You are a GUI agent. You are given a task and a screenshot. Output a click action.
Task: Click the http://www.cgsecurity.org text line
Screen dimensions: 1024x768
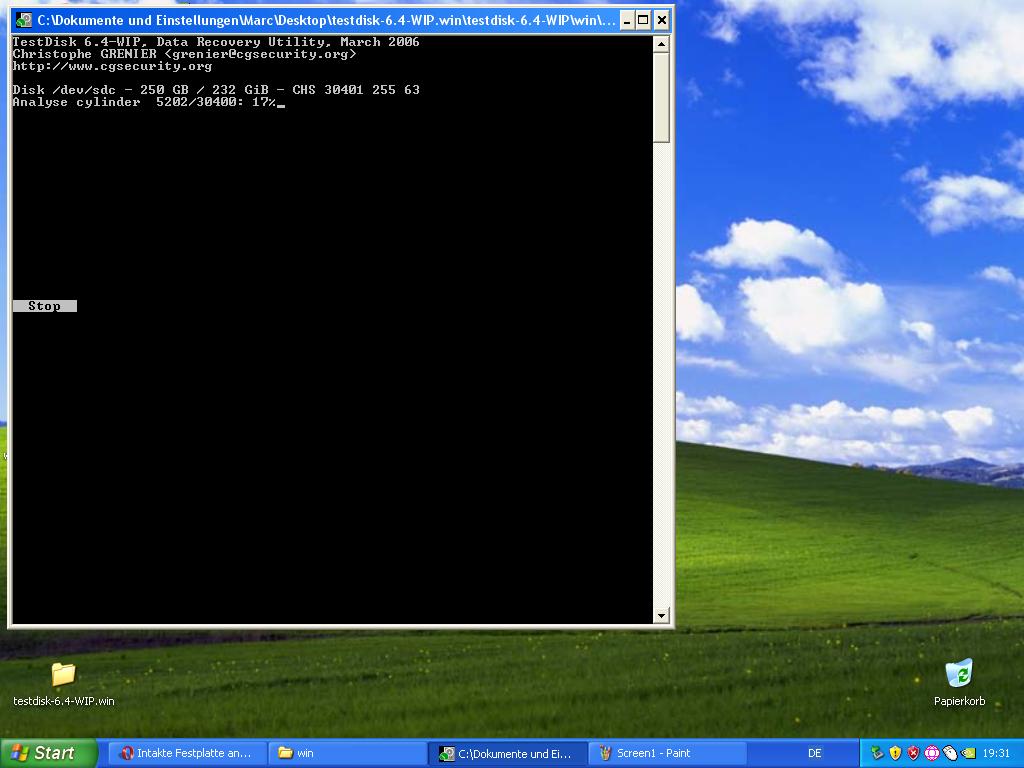click(x=112, y=66)
